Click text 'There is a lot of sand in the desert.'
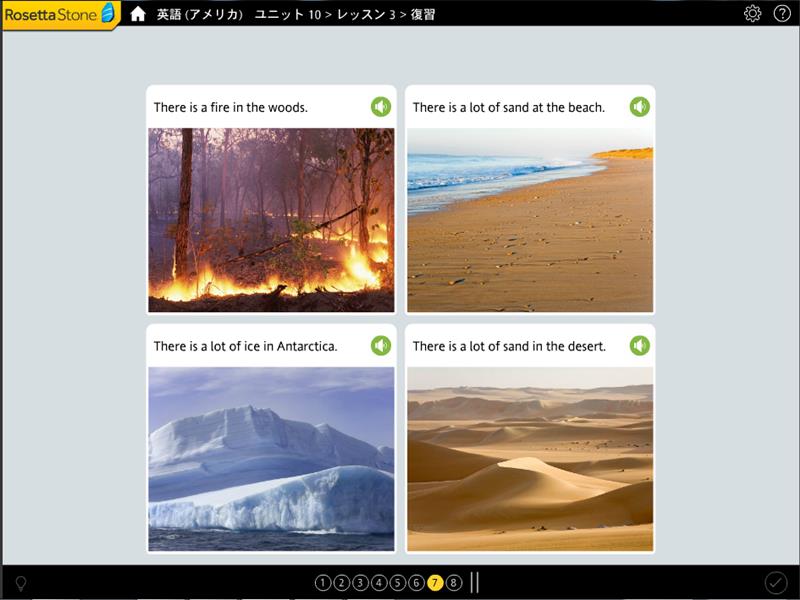 (509, 346)
